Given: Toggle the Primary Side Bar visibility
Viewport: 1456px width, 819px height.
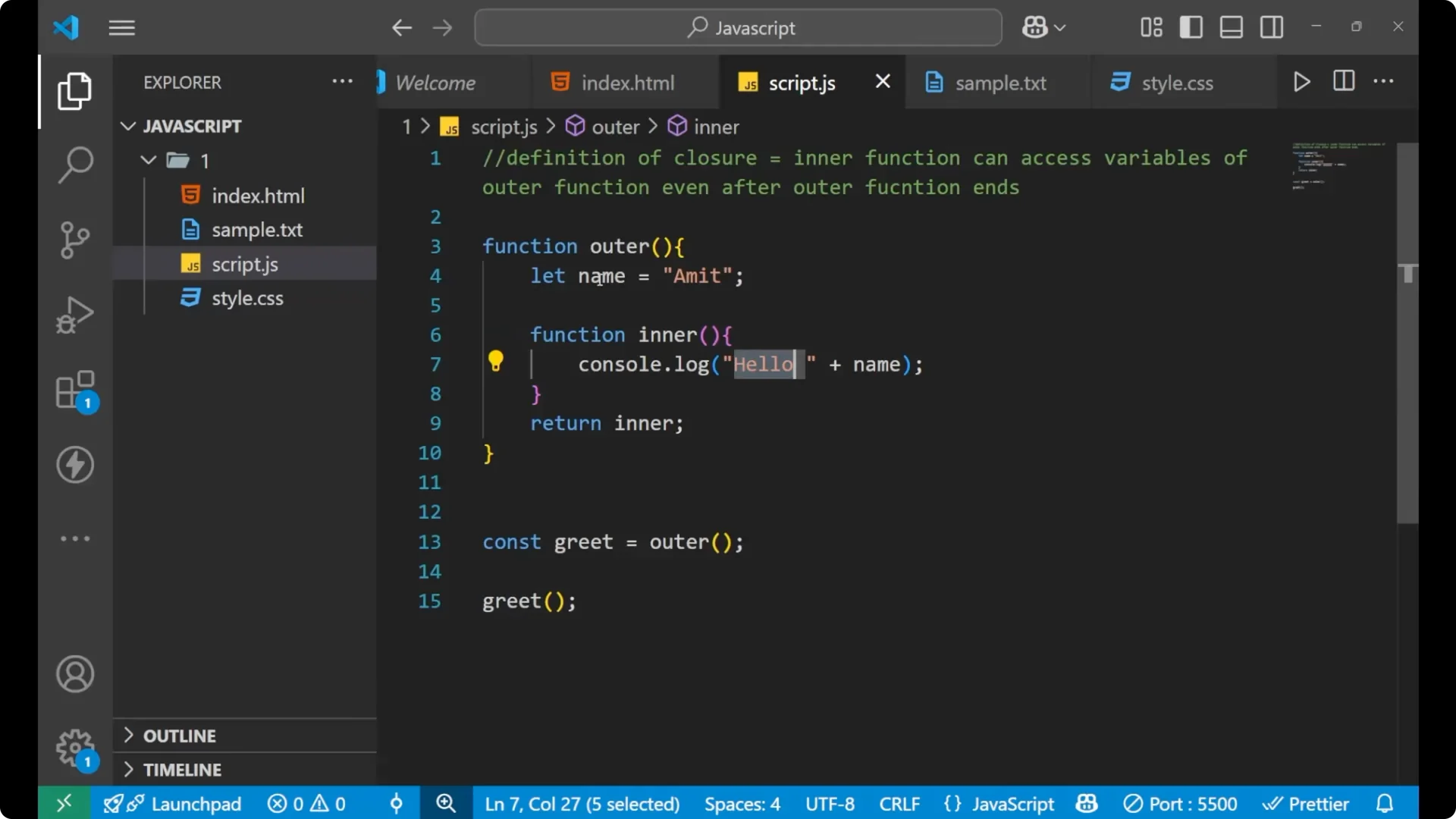Looking at the screenshot, I should tap(1191, 27).
